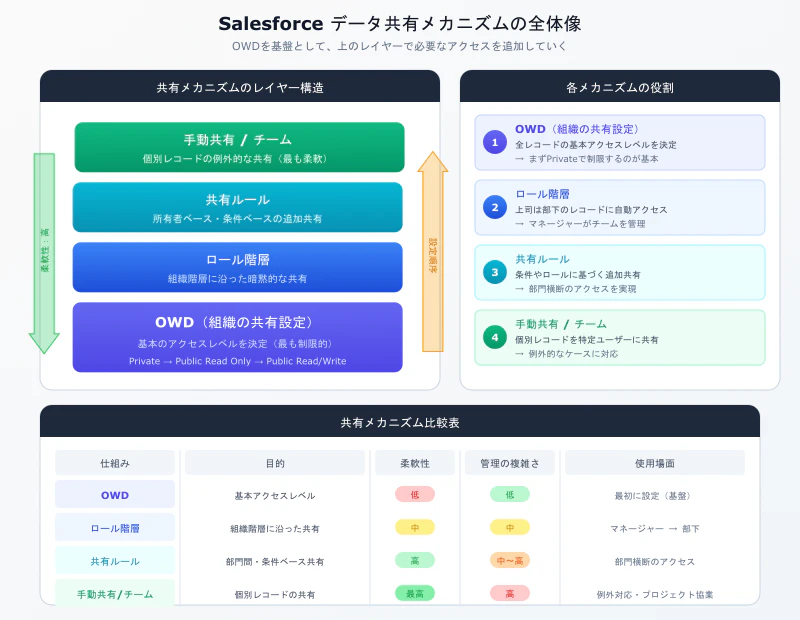Click the text 条件やロールに基づく追加共有

pos(578,275)
